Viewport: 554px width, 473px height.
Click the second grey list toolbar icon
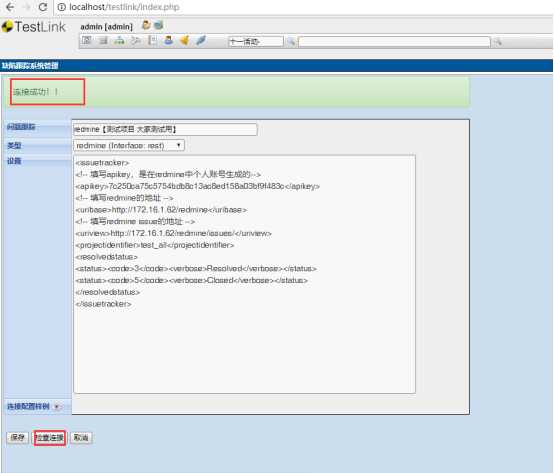103,40
